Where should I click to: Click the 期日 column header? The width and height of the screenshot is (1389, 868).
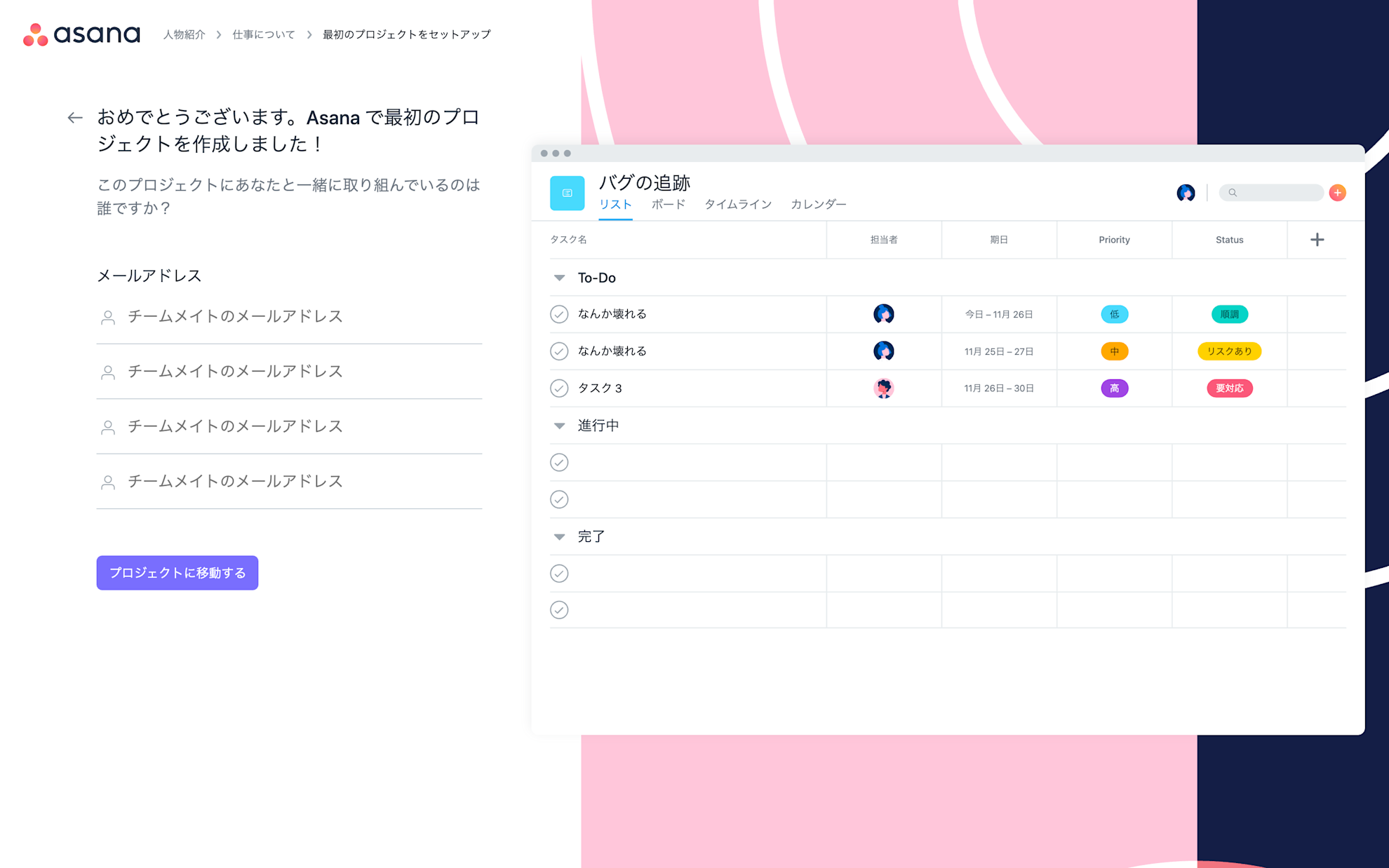point(999,240)
